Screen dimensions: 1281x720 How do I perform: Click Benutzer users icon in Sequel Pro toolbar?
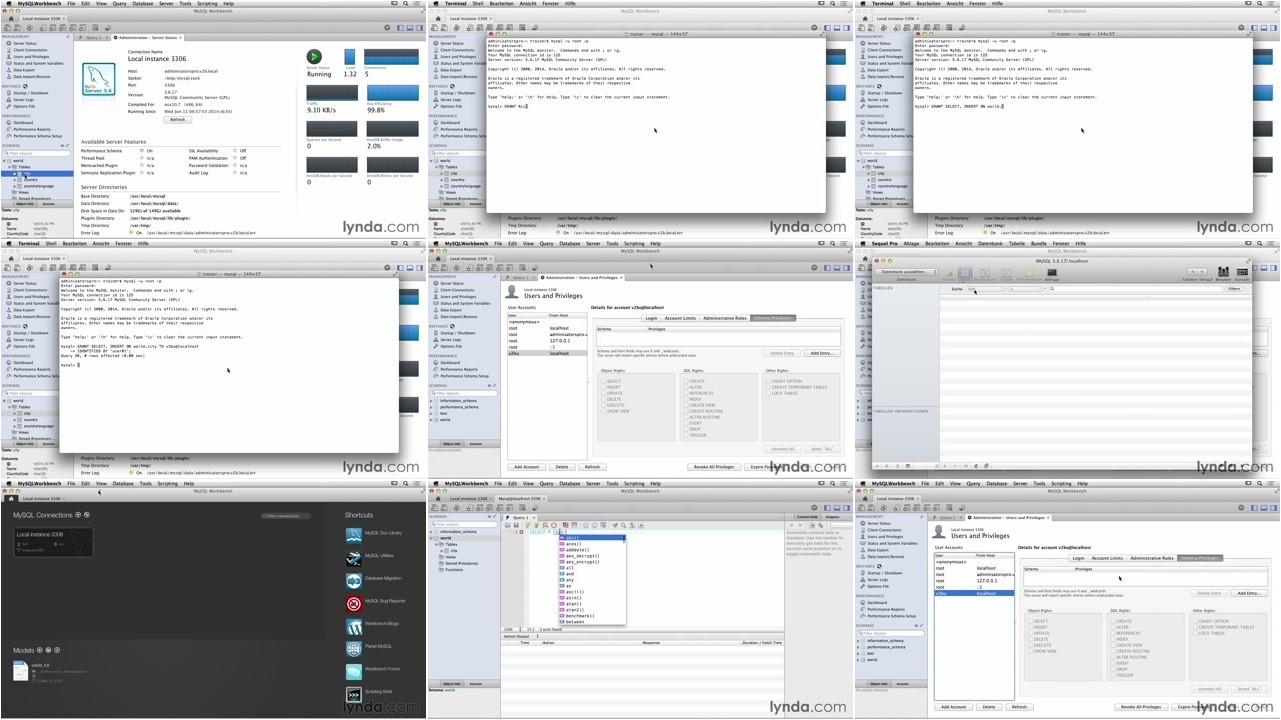1223,273
